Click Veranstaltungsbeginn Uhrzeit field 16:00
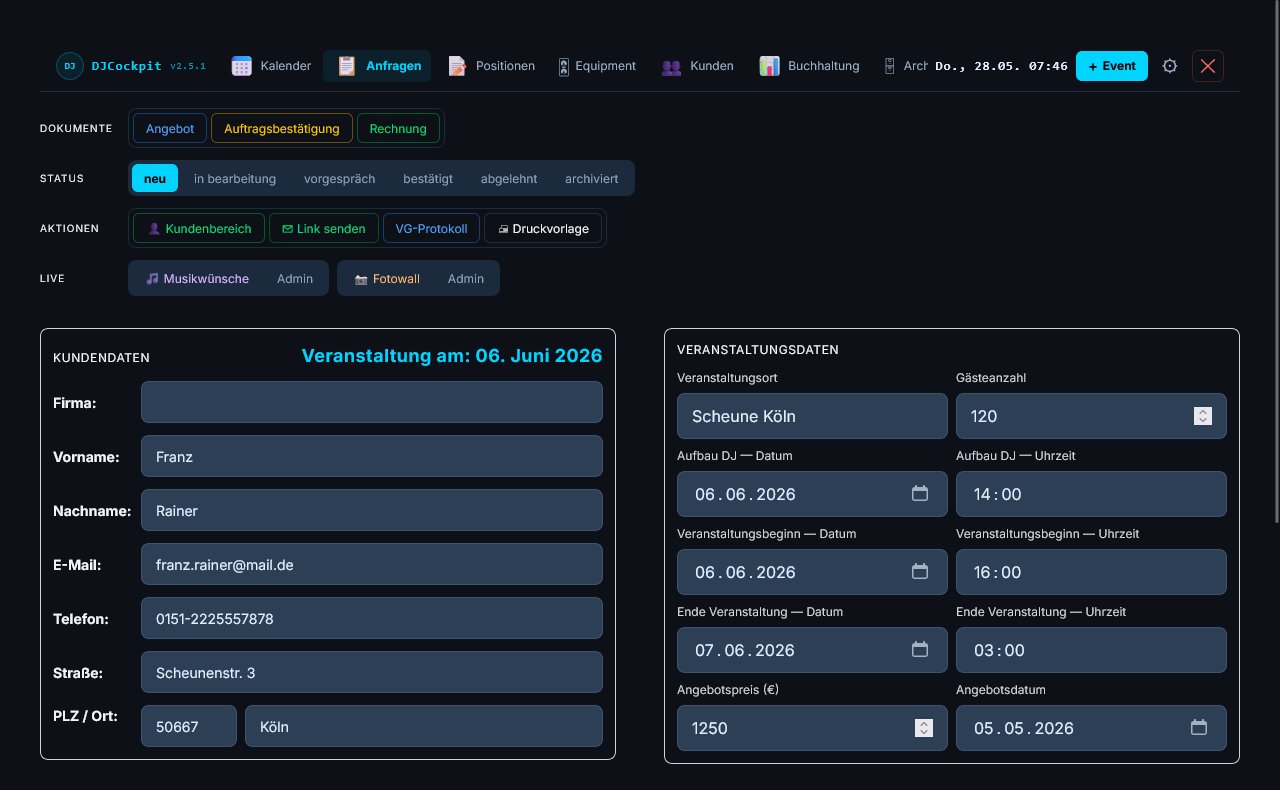This screenshot has width=1280, height=790. (x=1091, y=572)
